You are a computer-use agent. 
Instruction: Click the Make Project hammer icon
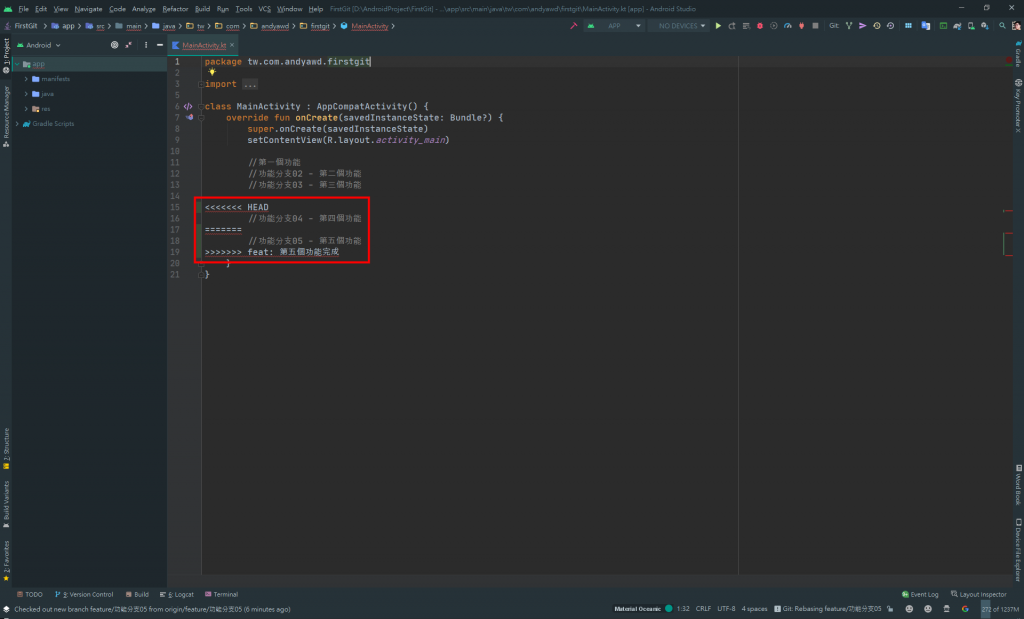click(x=573, y=26)
